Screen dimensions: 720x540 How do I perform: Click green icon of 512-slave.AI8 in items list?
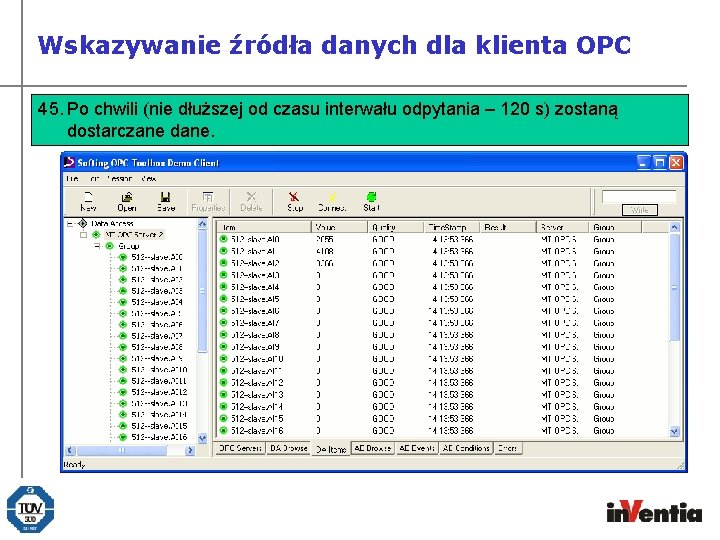[224, 335]
